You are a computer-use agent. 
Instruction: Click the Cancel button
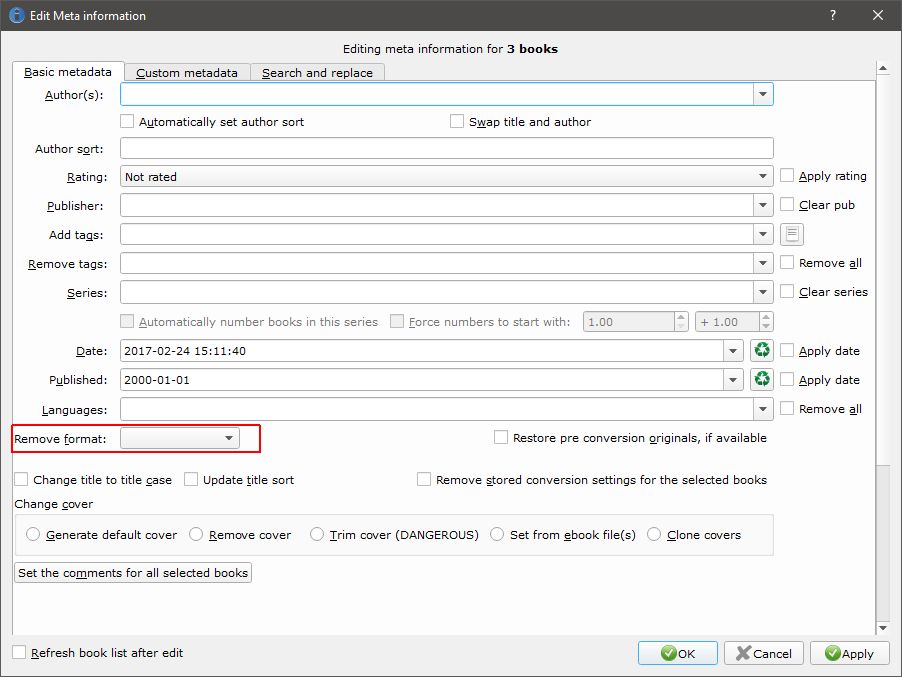[x=764, y=653]
